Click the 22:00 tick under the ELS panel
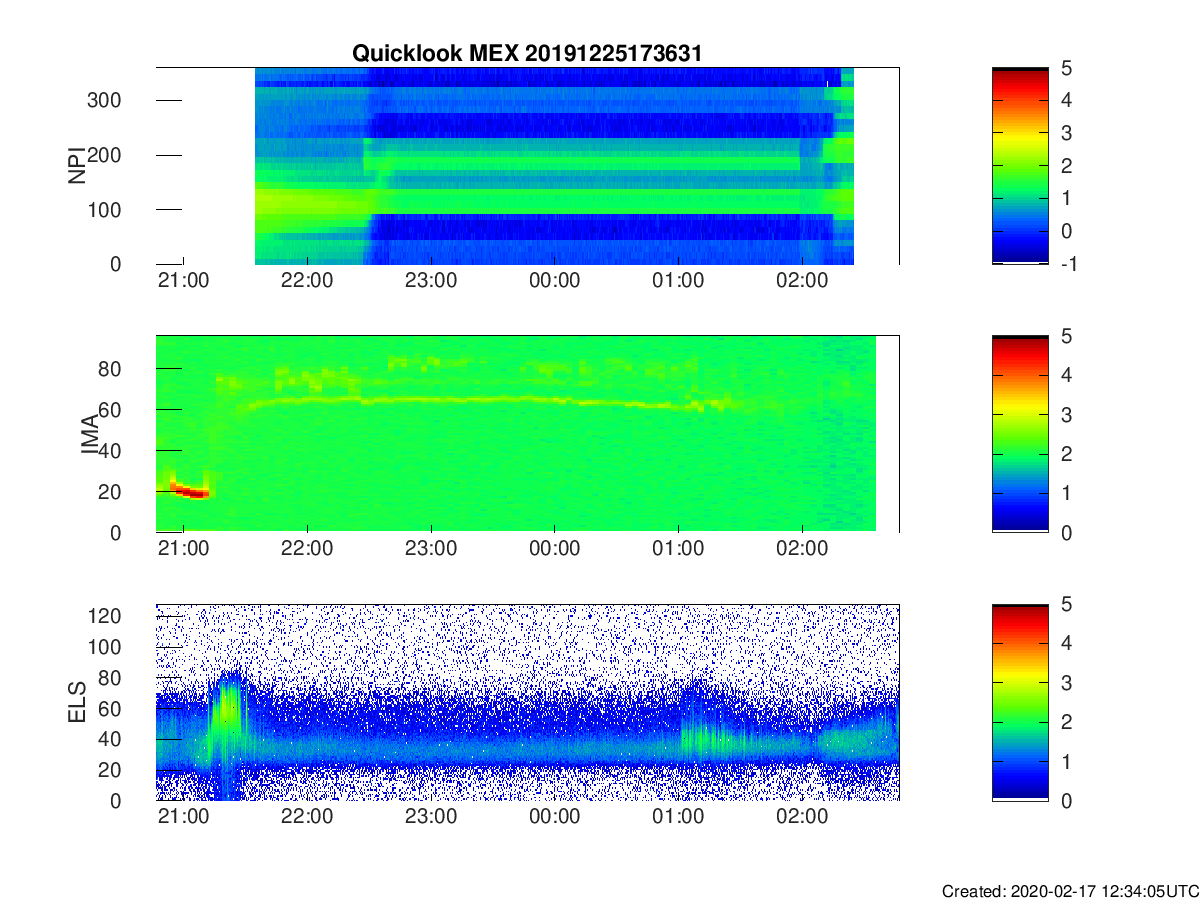 307,816
